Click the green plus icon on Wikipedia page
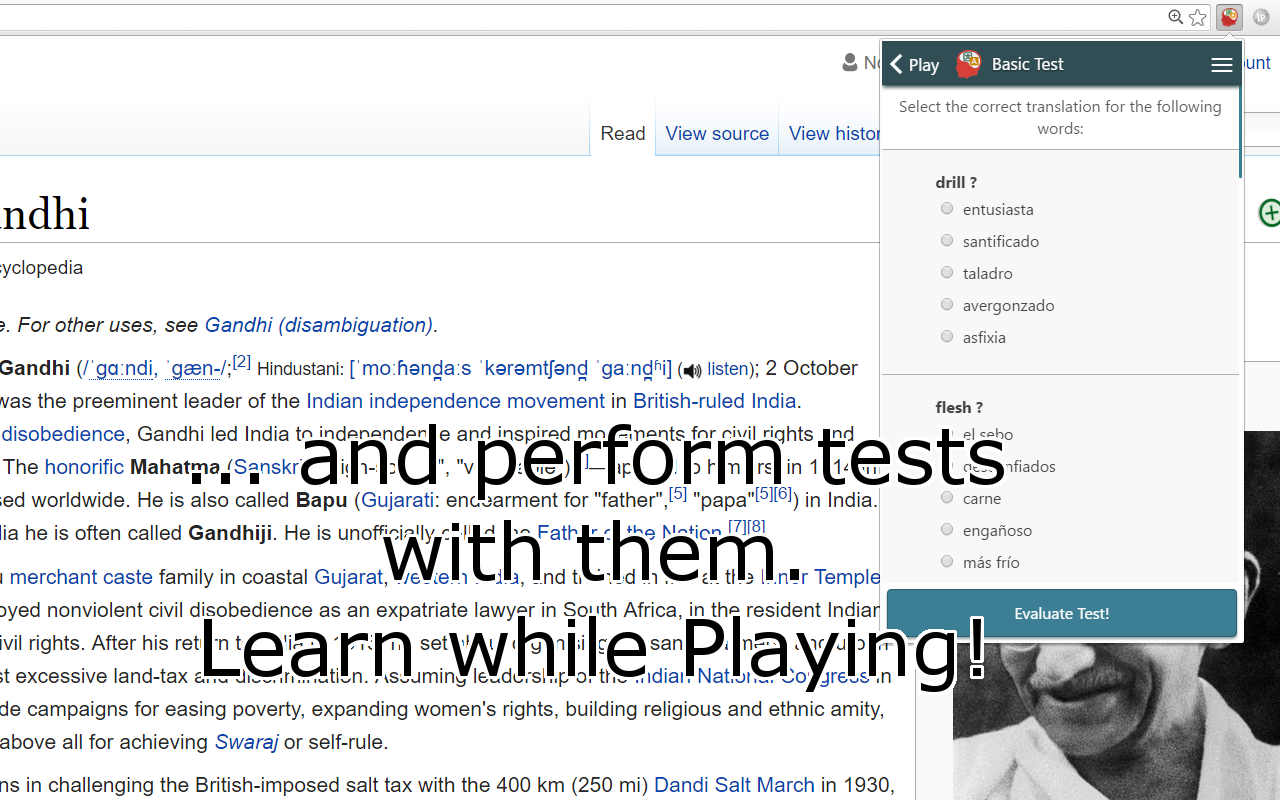 point(1269,213)
